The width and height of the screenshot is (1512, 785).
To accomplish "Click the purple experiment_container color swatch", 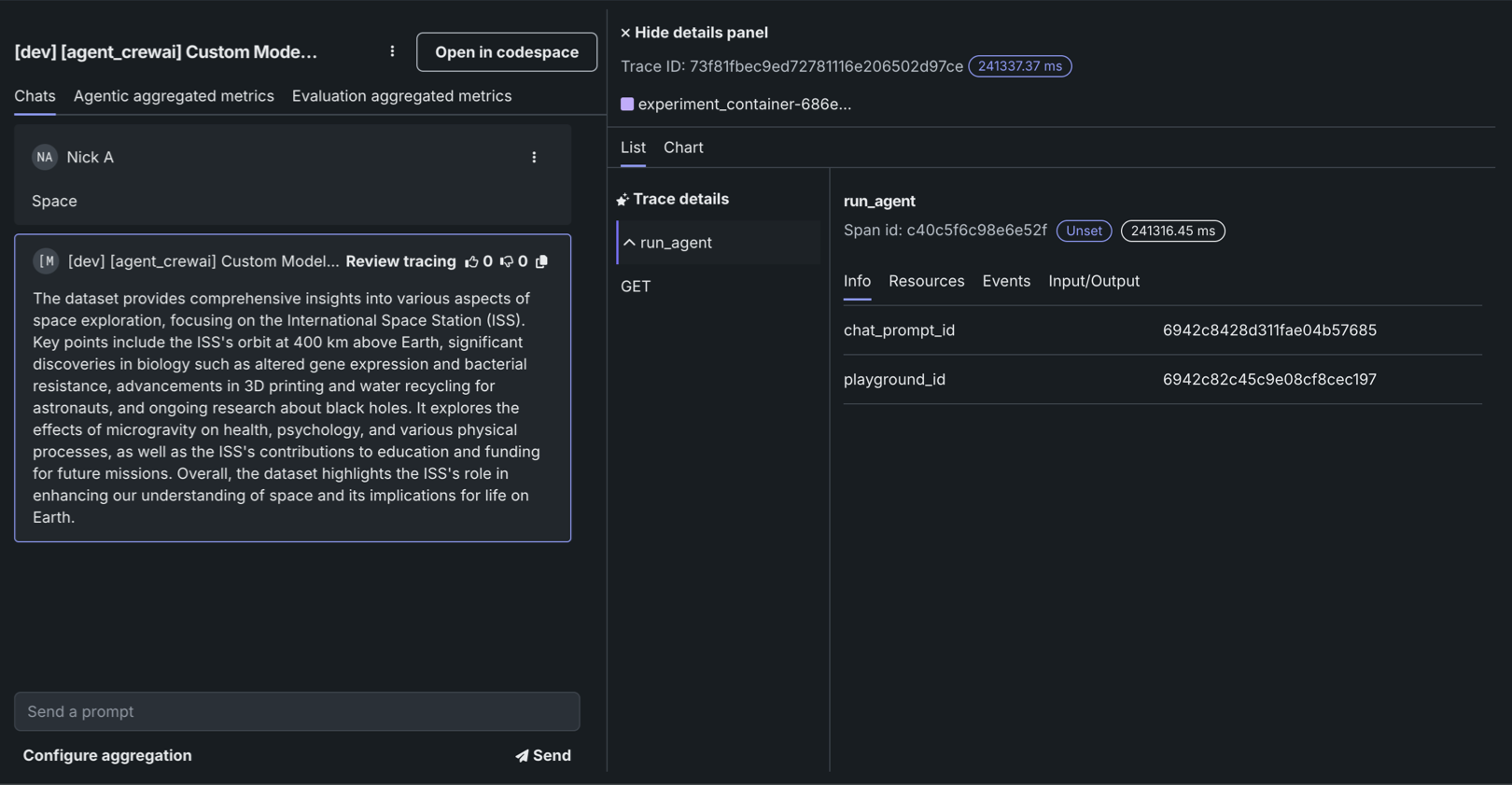I will click(x=627, y=105).
